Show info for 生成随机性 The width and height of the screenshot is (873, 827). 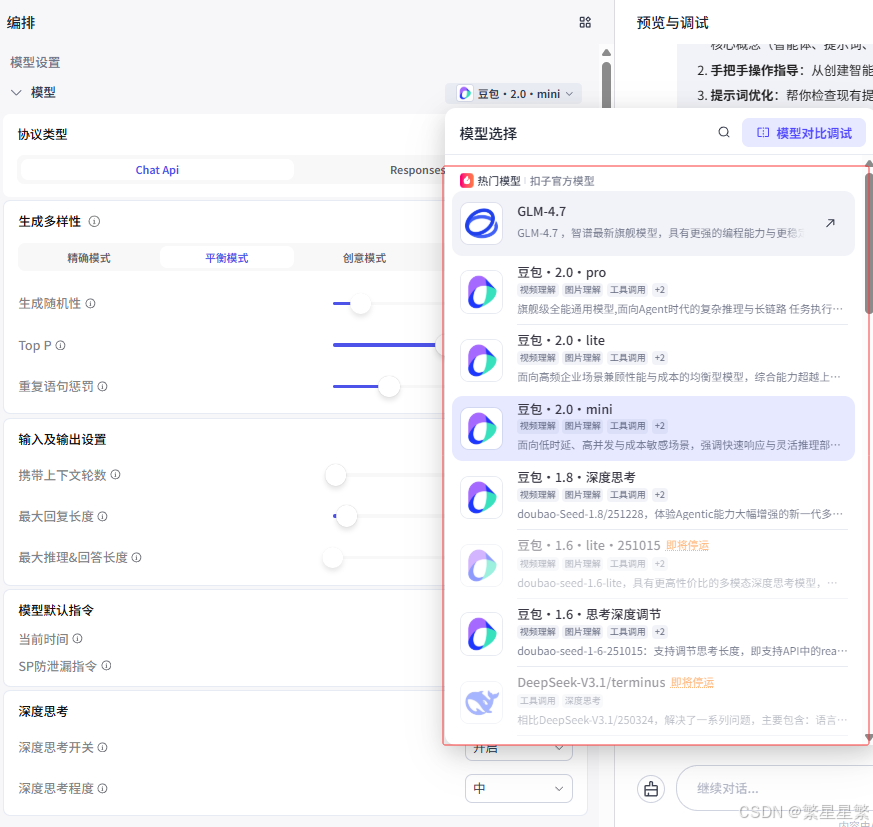click(90, 303)
